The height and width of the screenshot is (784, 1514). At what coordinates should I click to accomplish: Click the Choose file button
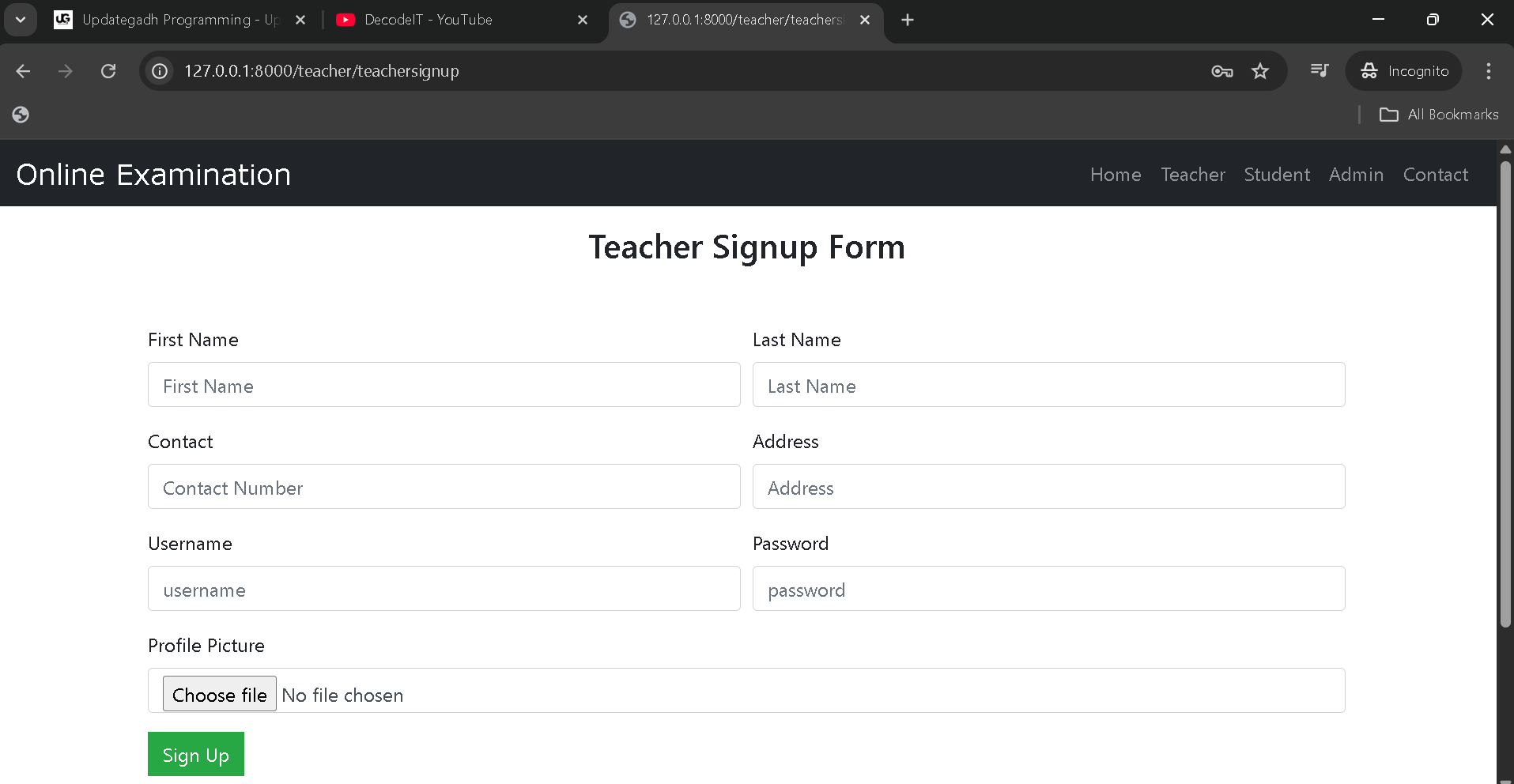pos(219,694)
